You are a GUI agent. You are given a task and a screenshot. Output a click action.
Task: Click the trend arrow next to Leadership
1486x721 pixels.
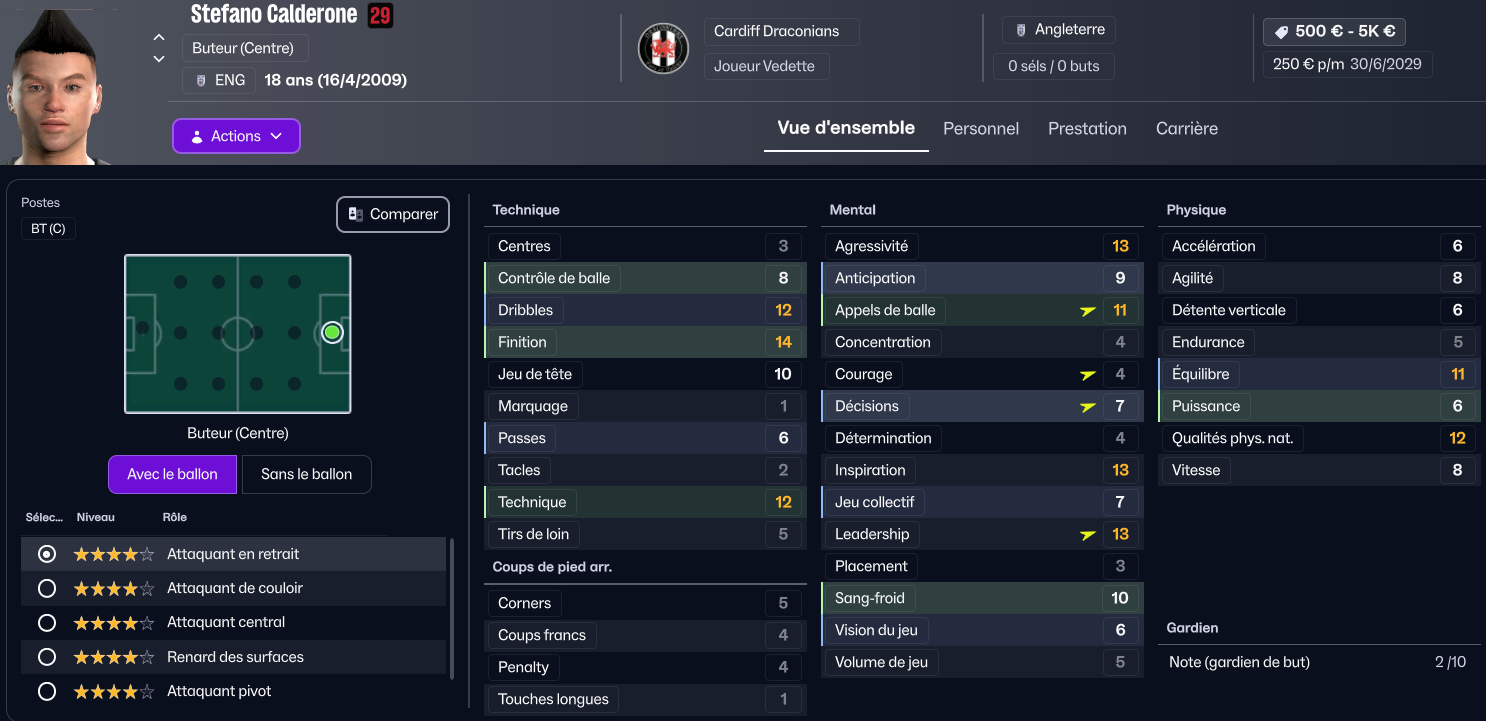[1088, 535]
